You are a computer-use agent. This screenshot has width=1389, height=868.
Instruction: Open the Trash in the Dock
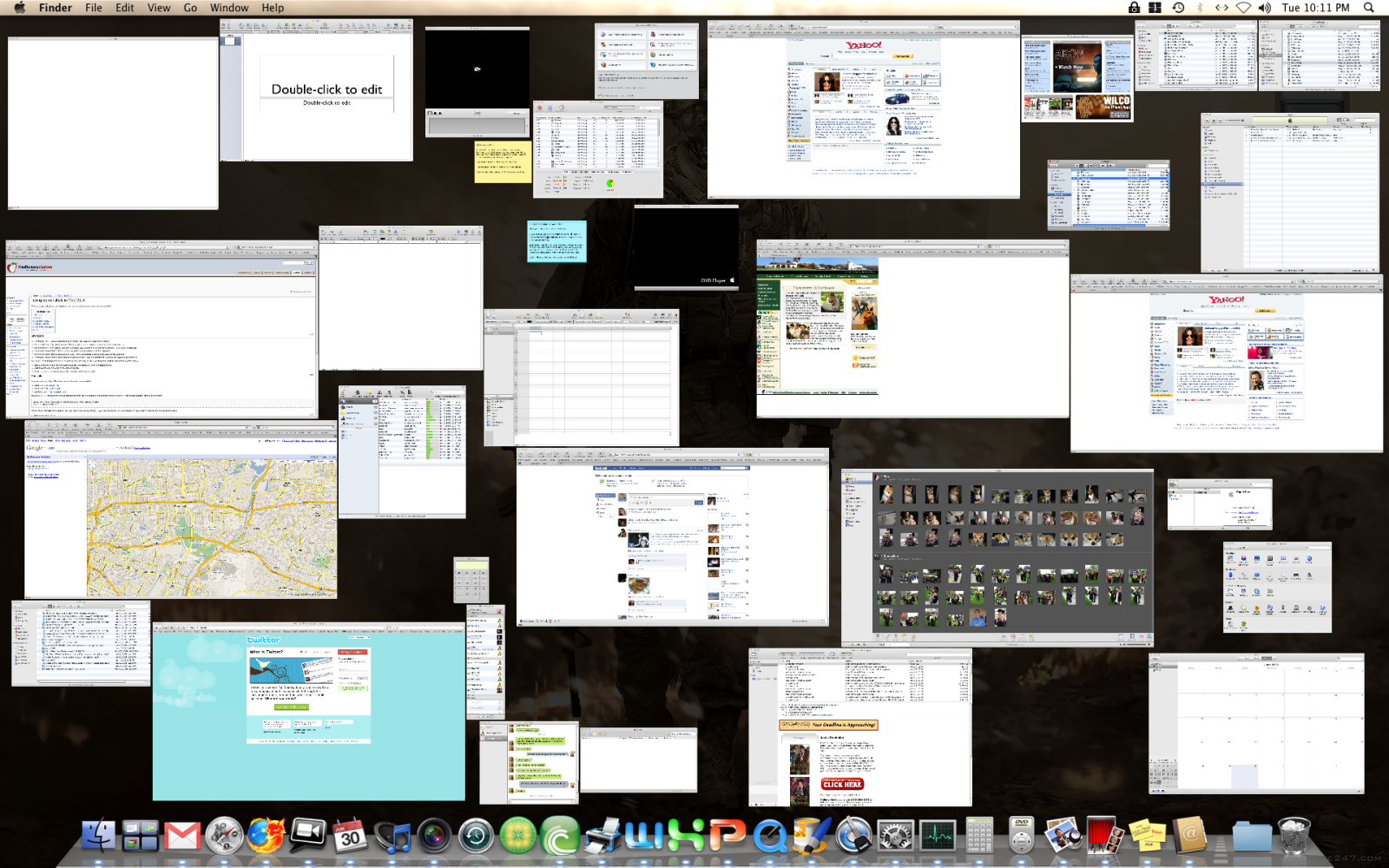point(1294,836)
